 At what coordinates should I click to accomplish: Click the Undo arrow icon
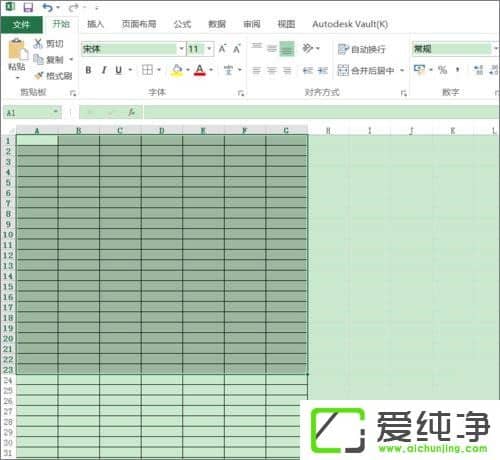[x=48, y=7]
